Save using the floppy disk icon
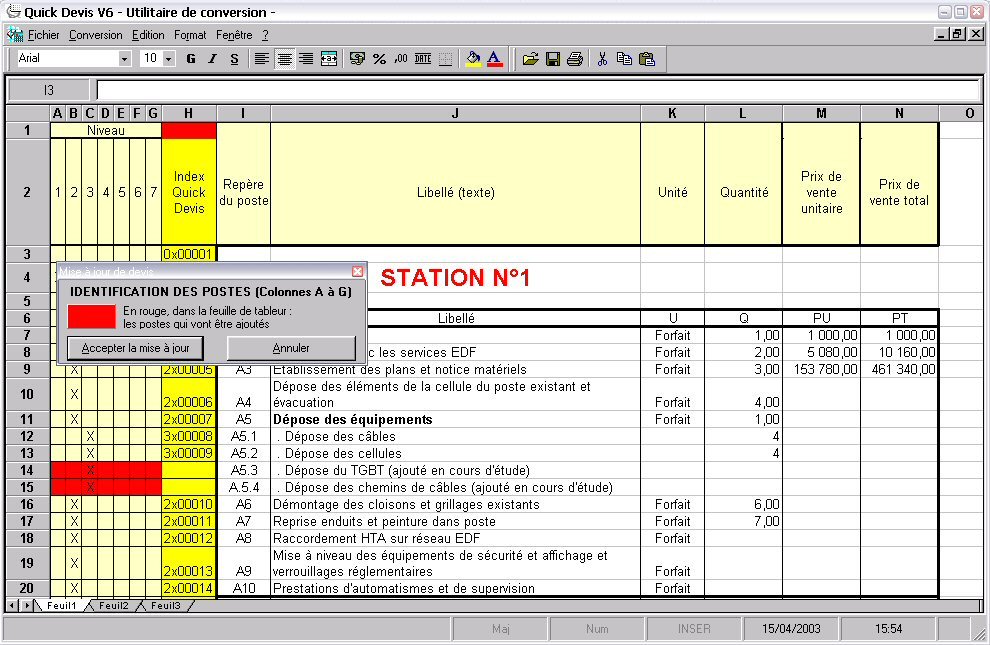This screenshot has height=645, width=990. pyautogui.click(x=553, y=59)
